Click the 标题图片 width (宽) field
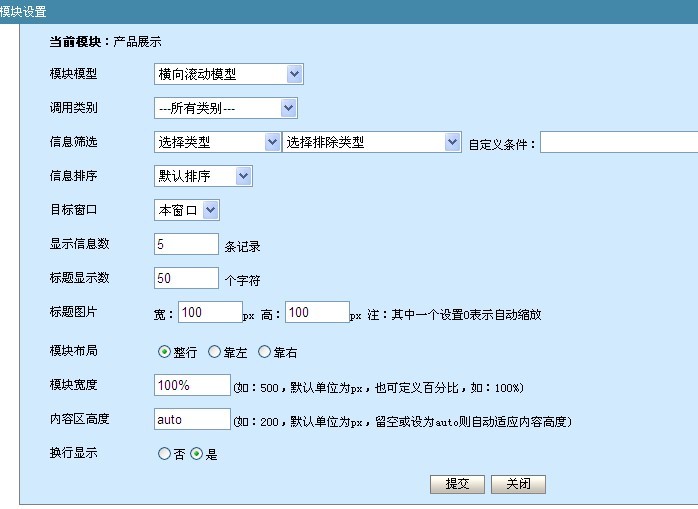 (210, 312)
